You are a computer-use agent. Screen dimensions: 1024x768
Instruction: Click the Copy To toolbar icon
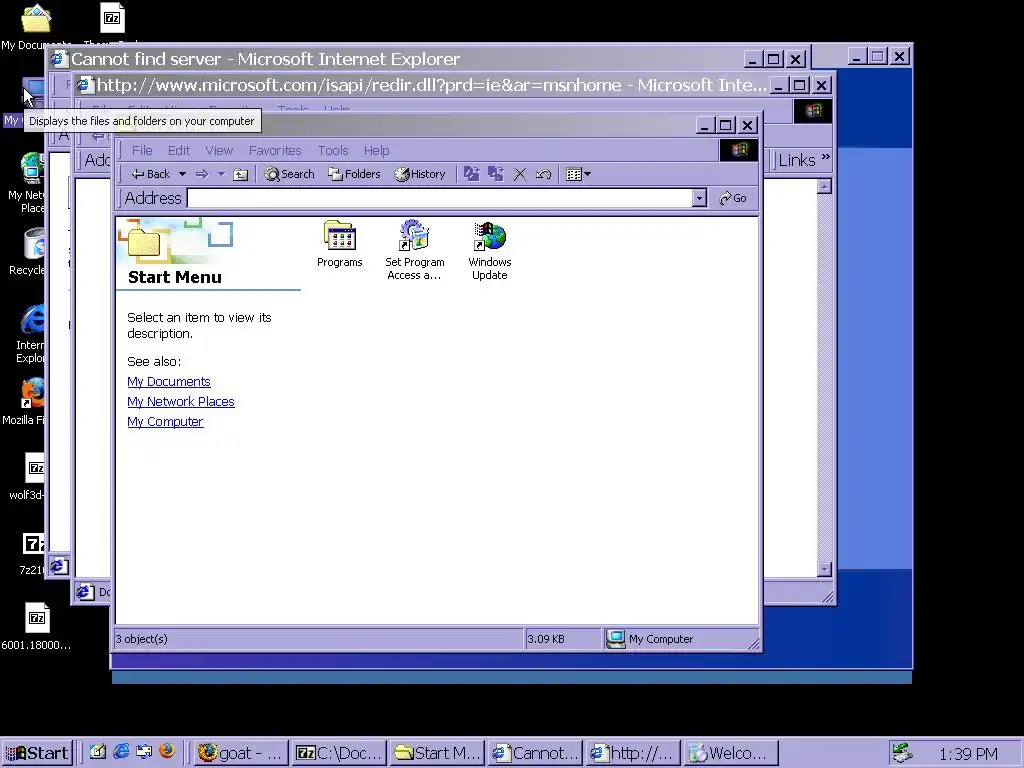(x=496, y=174)
